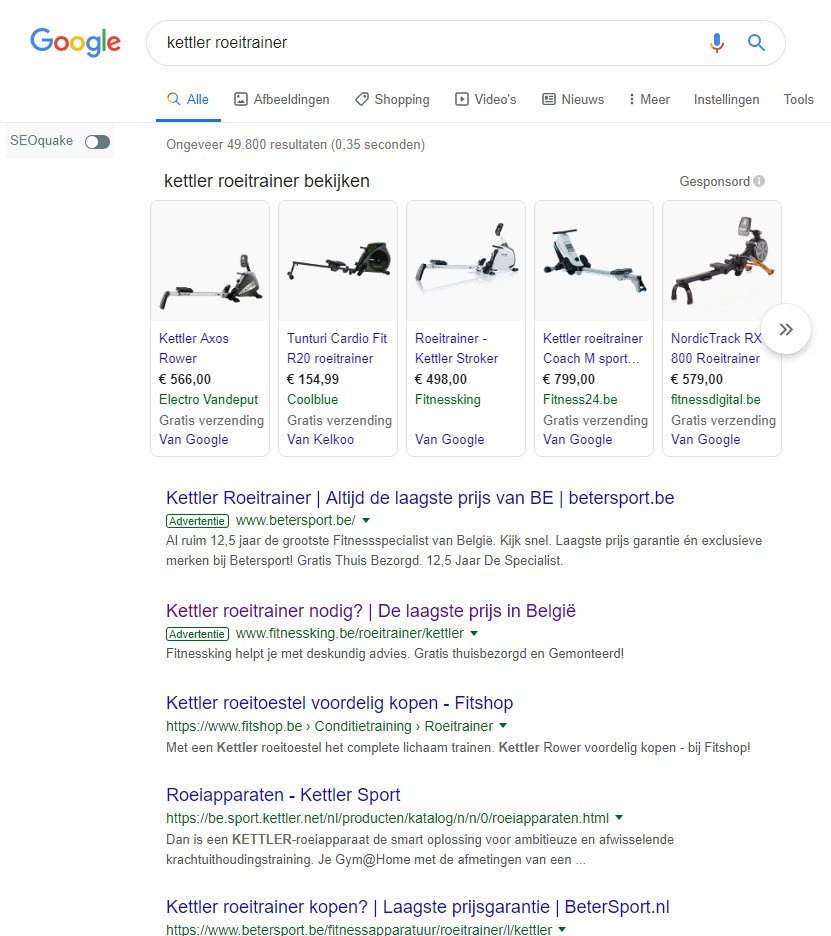Open Instellingen
The height and width of the screenshot is (936, 831).
(726, 99)
